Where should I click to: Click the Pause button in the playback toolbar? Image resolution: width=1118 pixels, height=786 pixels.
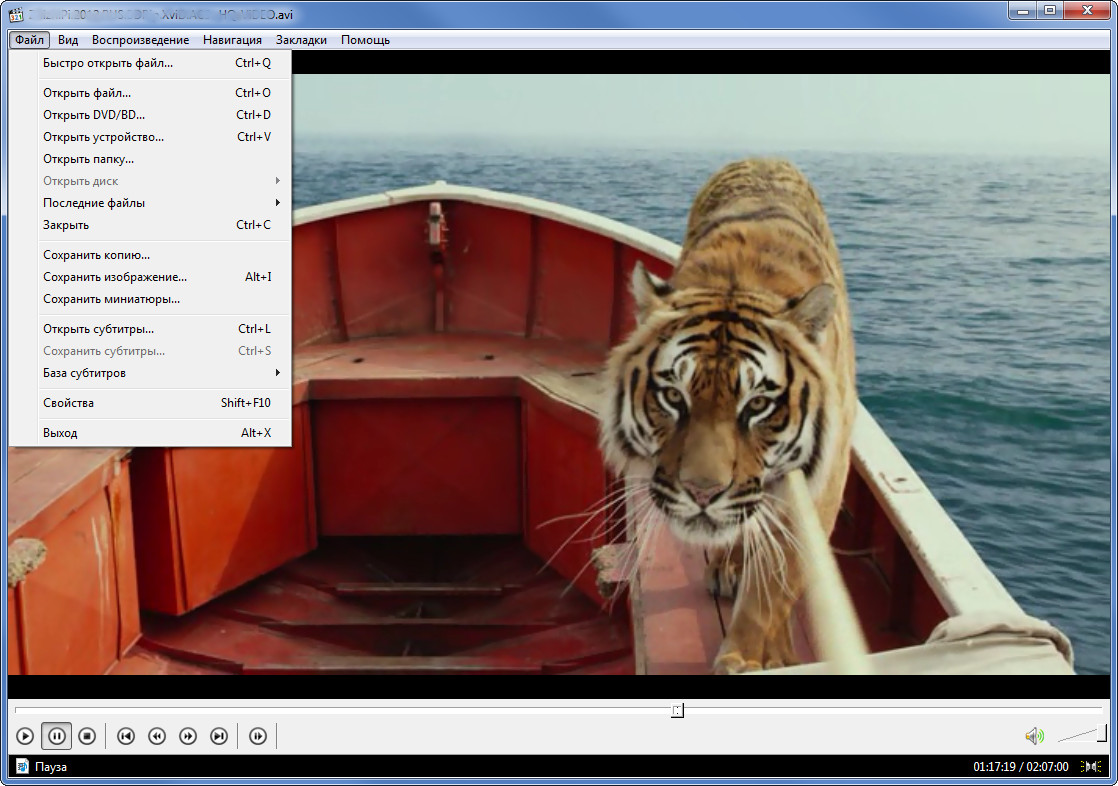click(x=56, y=736)
